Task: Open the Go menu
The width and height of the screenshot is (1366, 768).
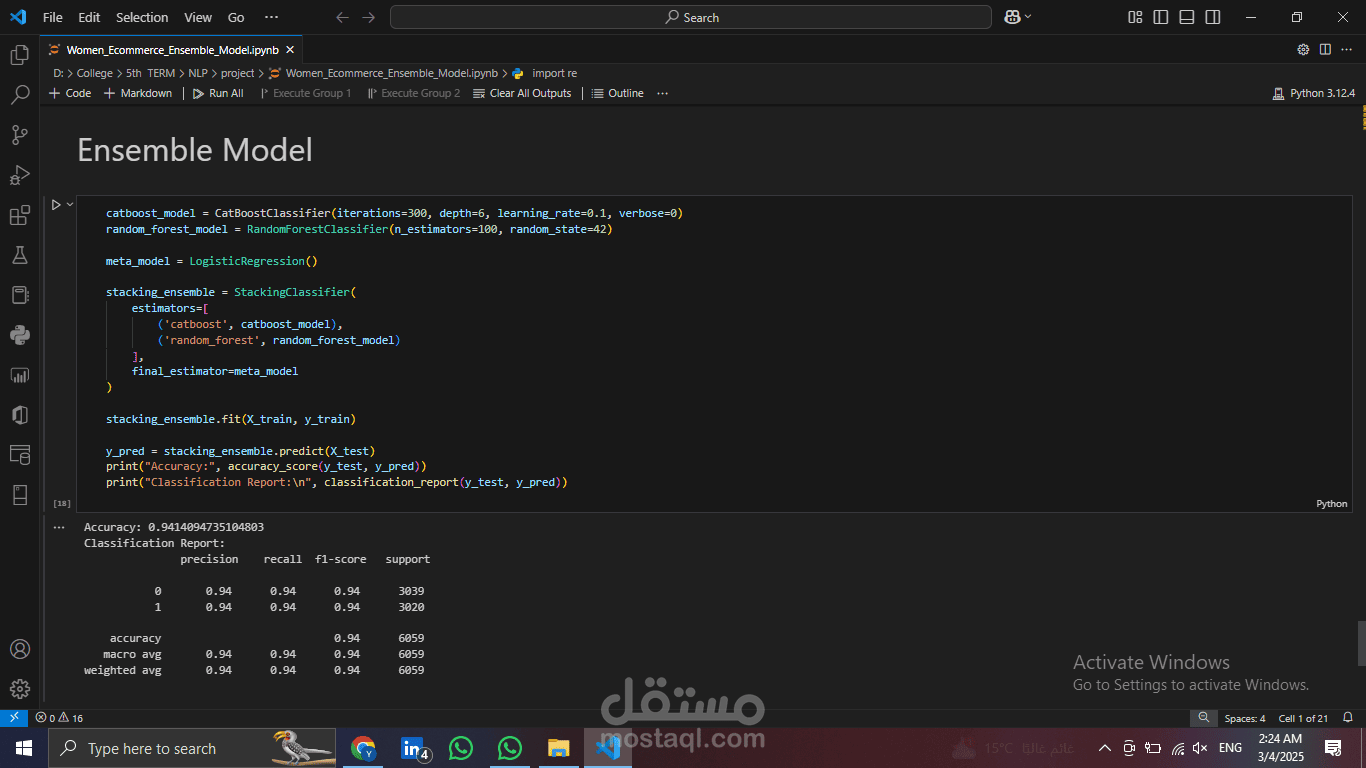Action: (236, 17)
